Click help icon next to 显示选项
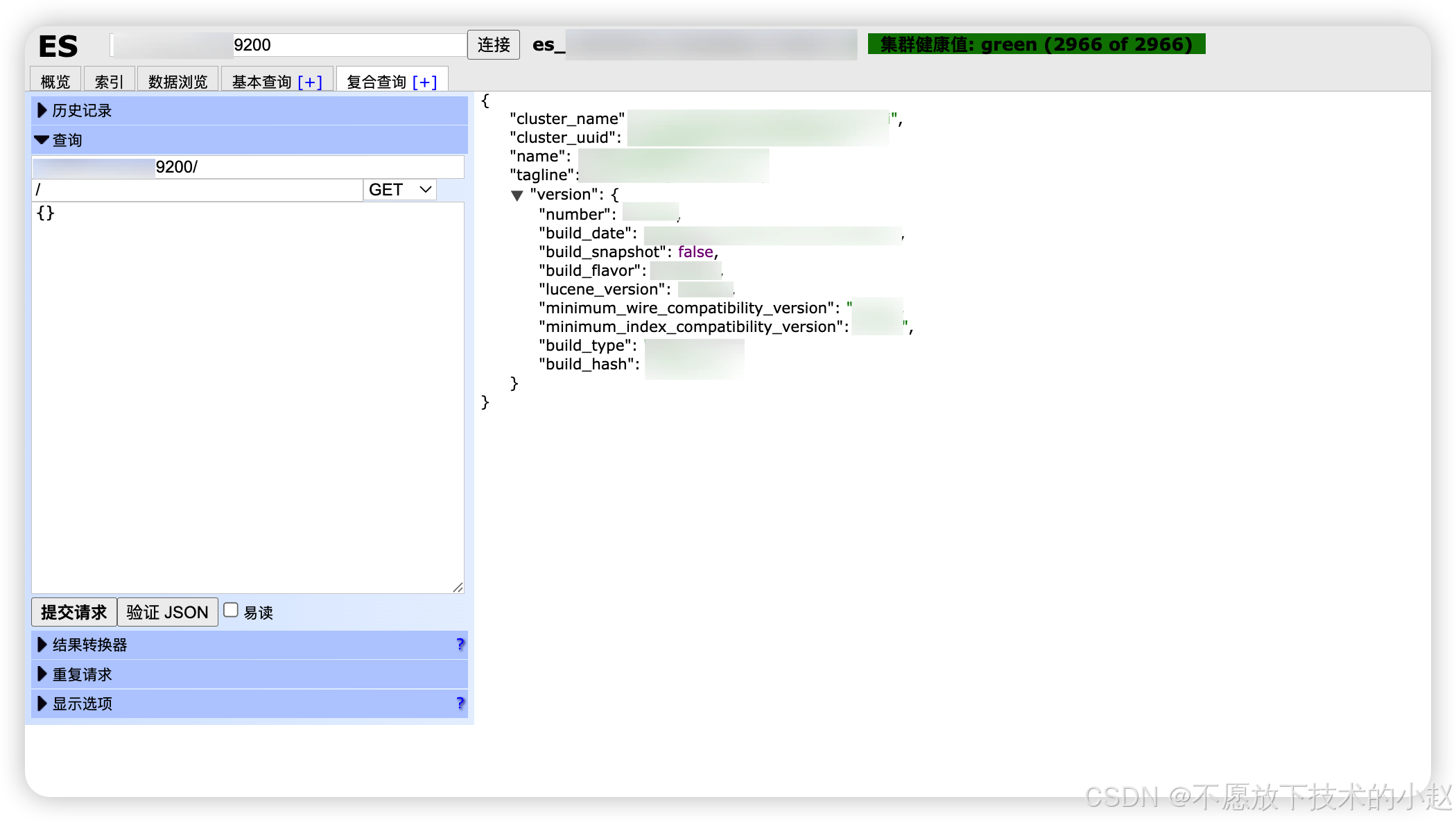Viewport: 1456px width, 822px height. pyautogui.click(x=460, y=703)
